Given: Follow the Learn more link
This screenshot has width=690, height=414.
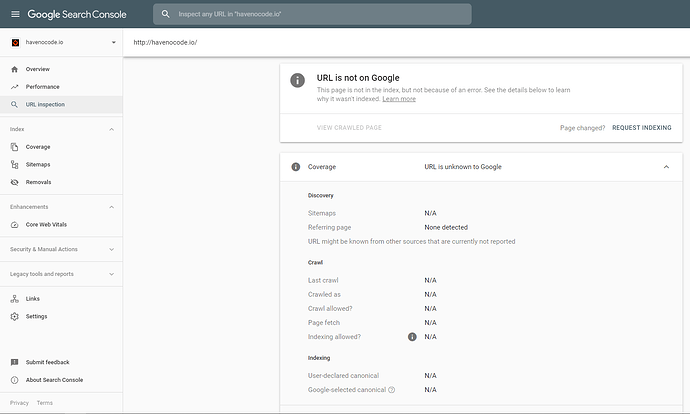Looking at the screenshot, I should point(399,99).
